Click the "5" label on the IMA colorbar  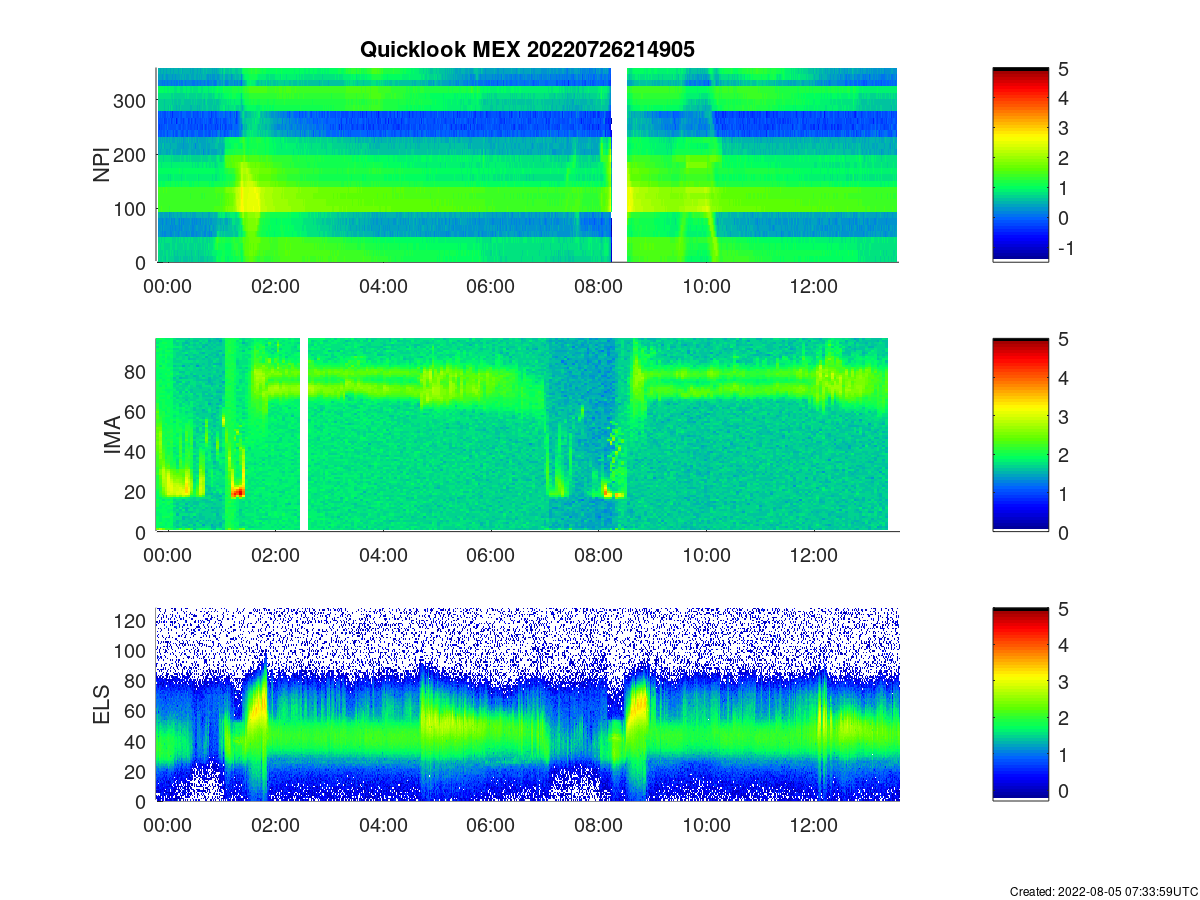1064,339
